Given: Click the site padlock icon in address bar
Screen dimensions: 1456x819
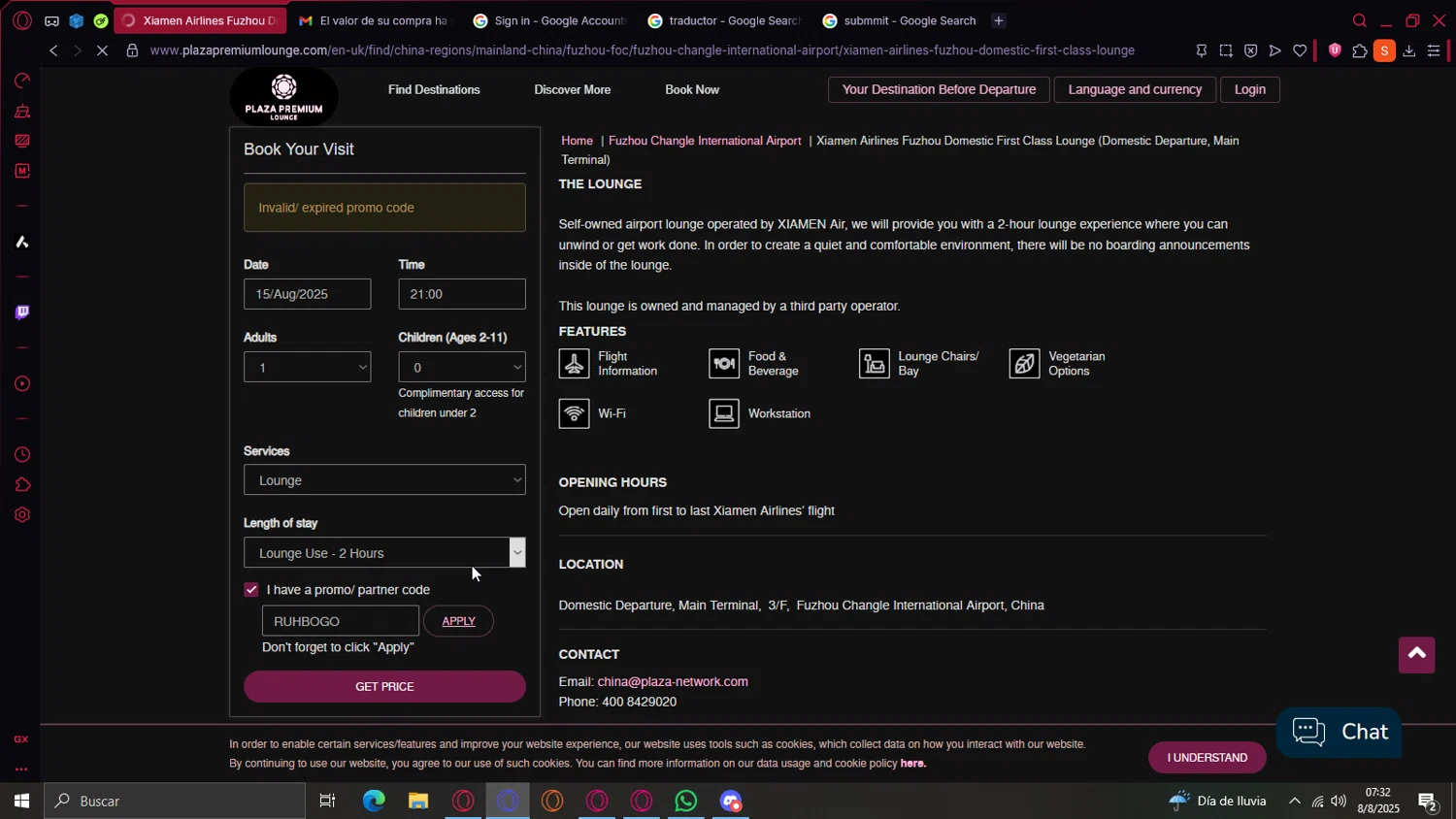Looking at the screenshot, I should pyautogui.click(x=132, y=50).
